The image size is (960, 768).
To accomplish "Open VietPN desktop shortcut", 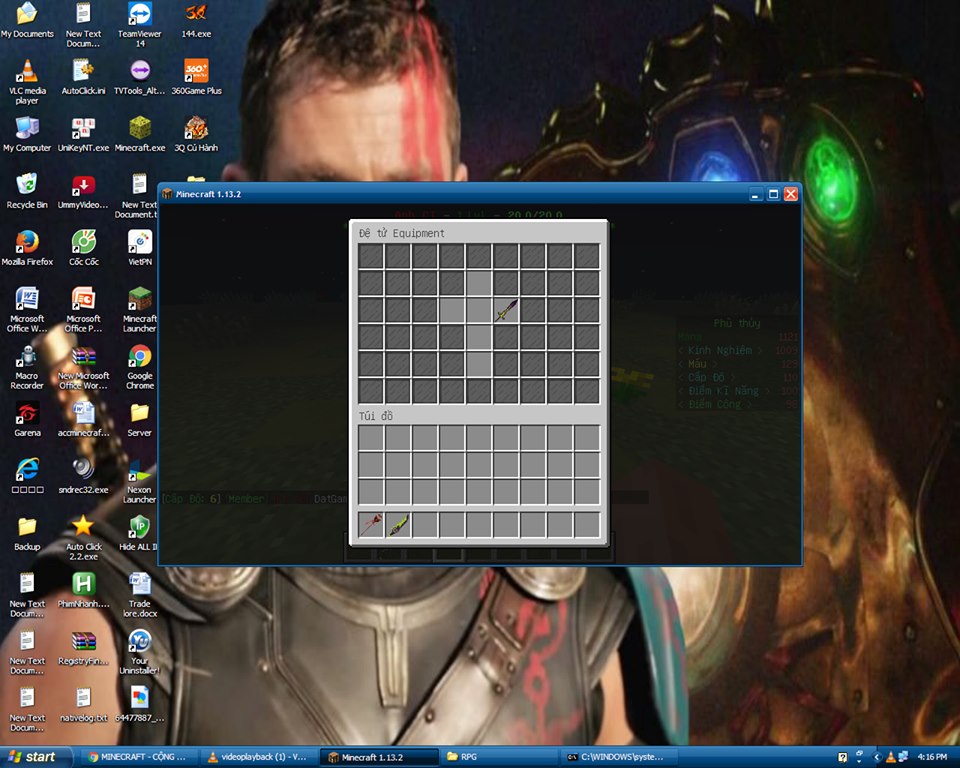I will (x=140, y=248).
